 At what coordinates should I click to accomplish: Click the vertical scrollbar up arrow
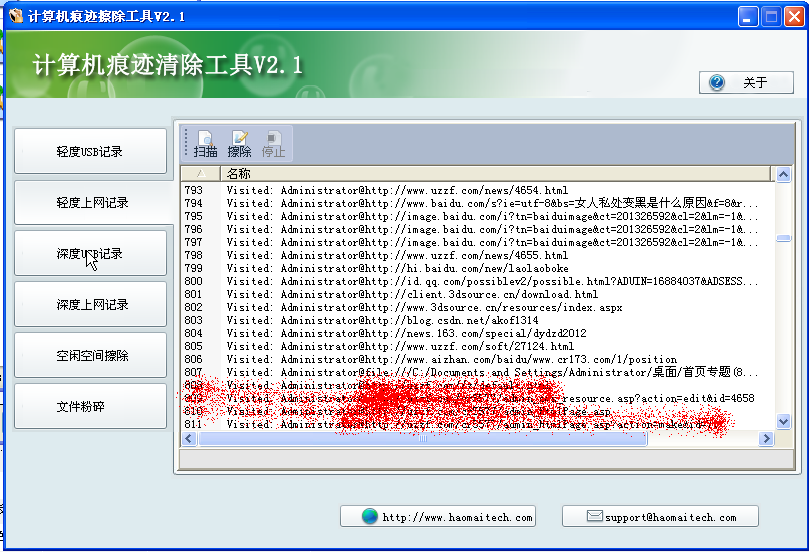783,174
